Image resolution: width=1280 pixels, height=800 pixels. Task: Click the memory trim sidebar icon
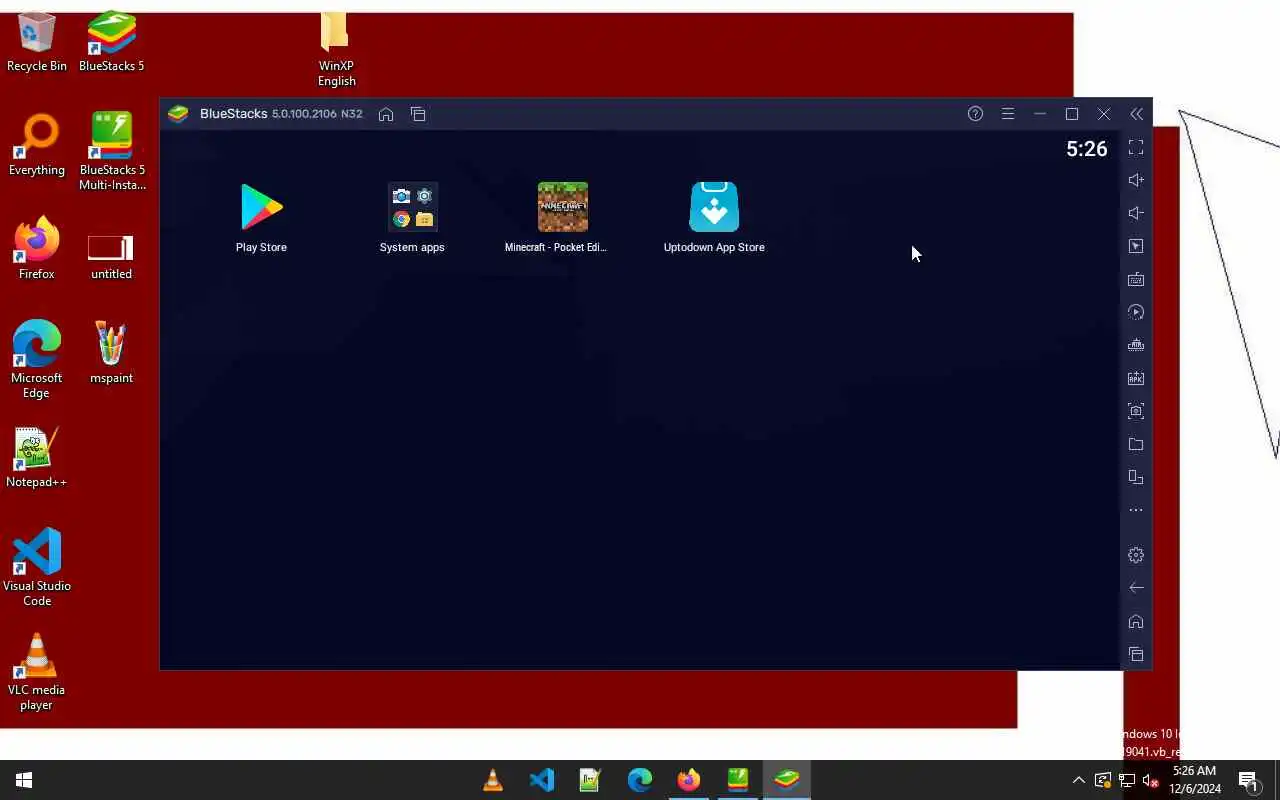tap(1136, 345)
